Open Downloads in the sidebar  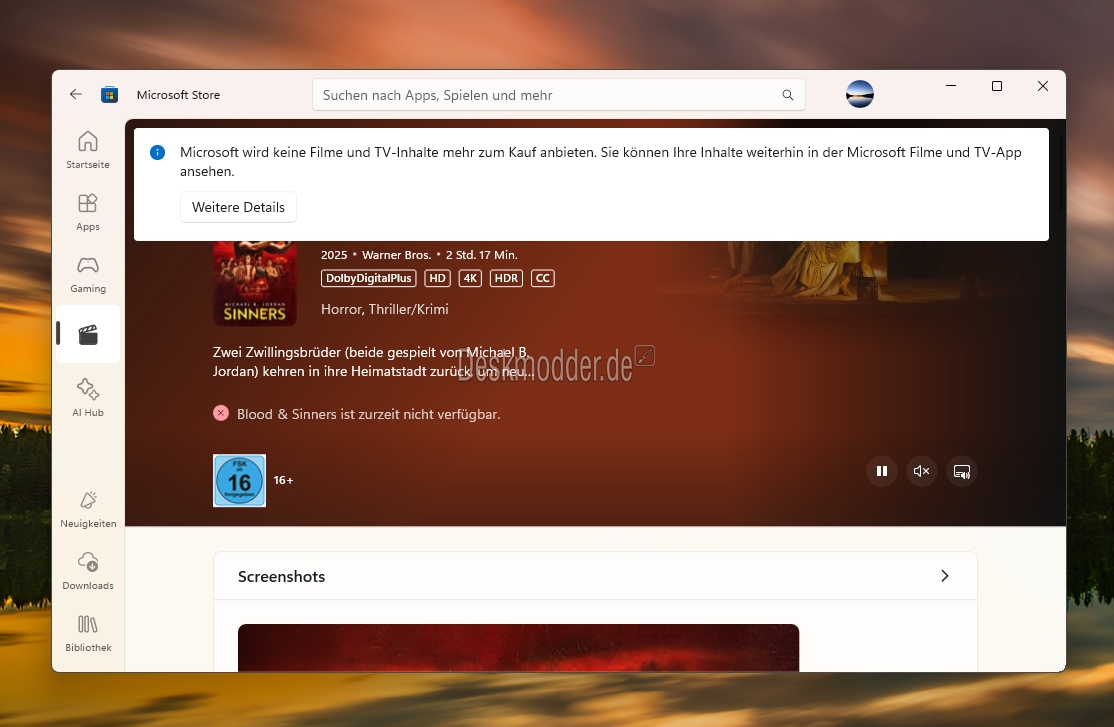88,571
